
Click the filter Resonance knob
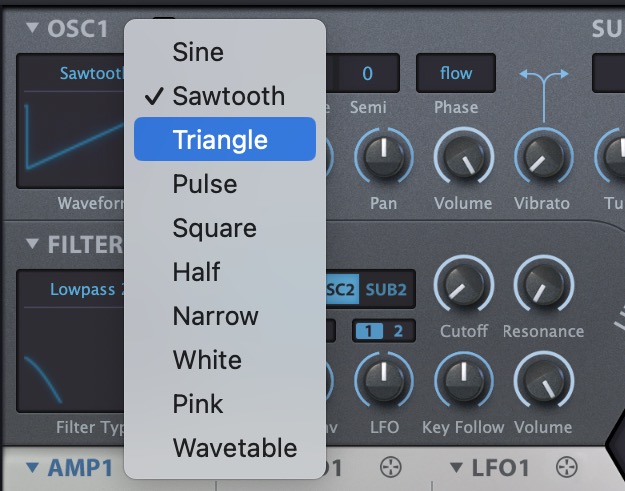click(542, 285)
